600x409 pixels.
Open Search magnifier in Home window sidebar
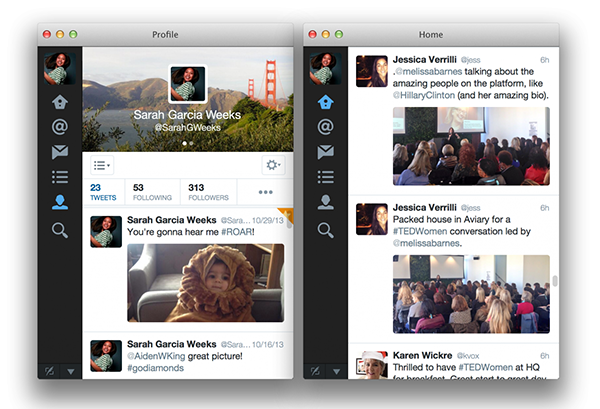click(x=325, y=230)
